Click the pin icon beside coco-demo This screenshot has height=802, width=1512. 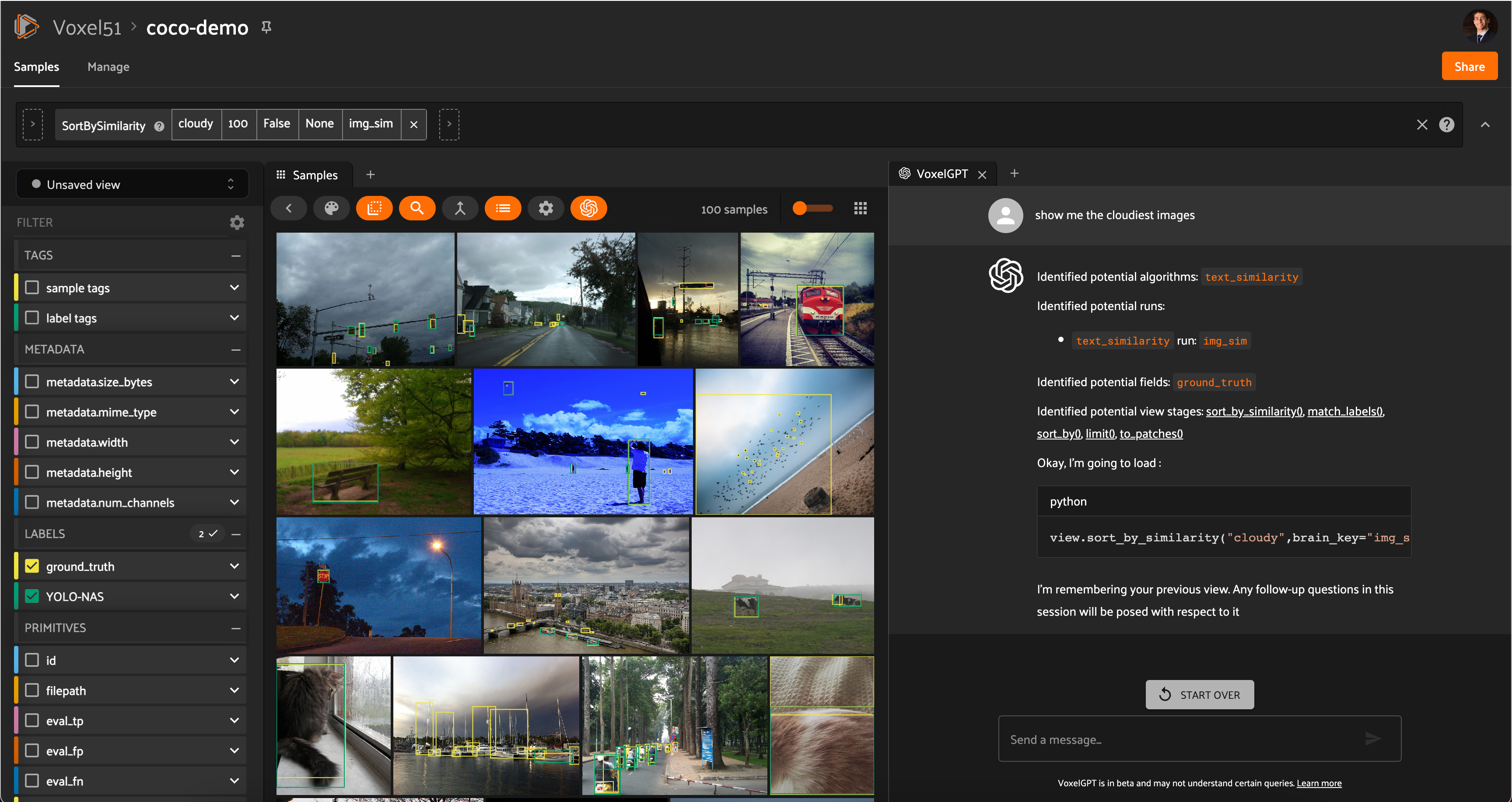(x=266, y=27)
